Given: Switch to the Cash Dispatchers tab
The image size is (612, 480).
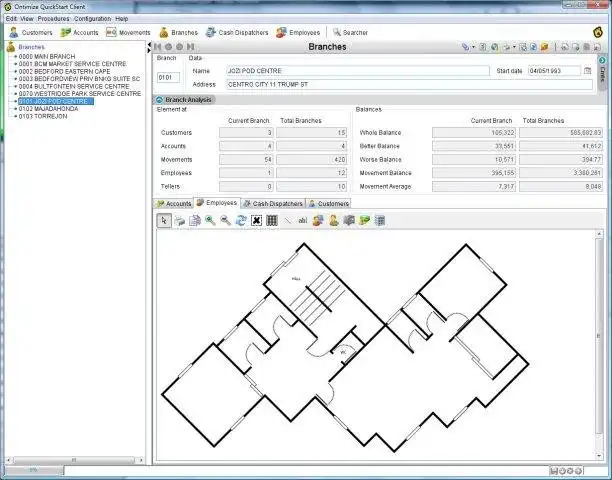Looking at the screenshot, I should point(273,204).
